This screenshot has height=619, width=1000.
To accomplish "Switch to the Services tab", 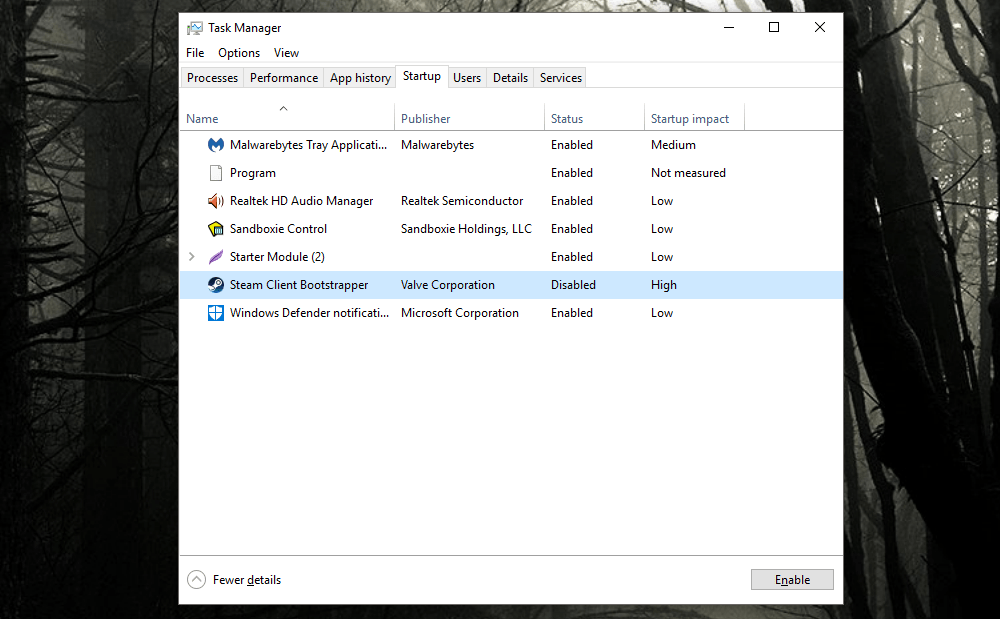I will (560, 77).
